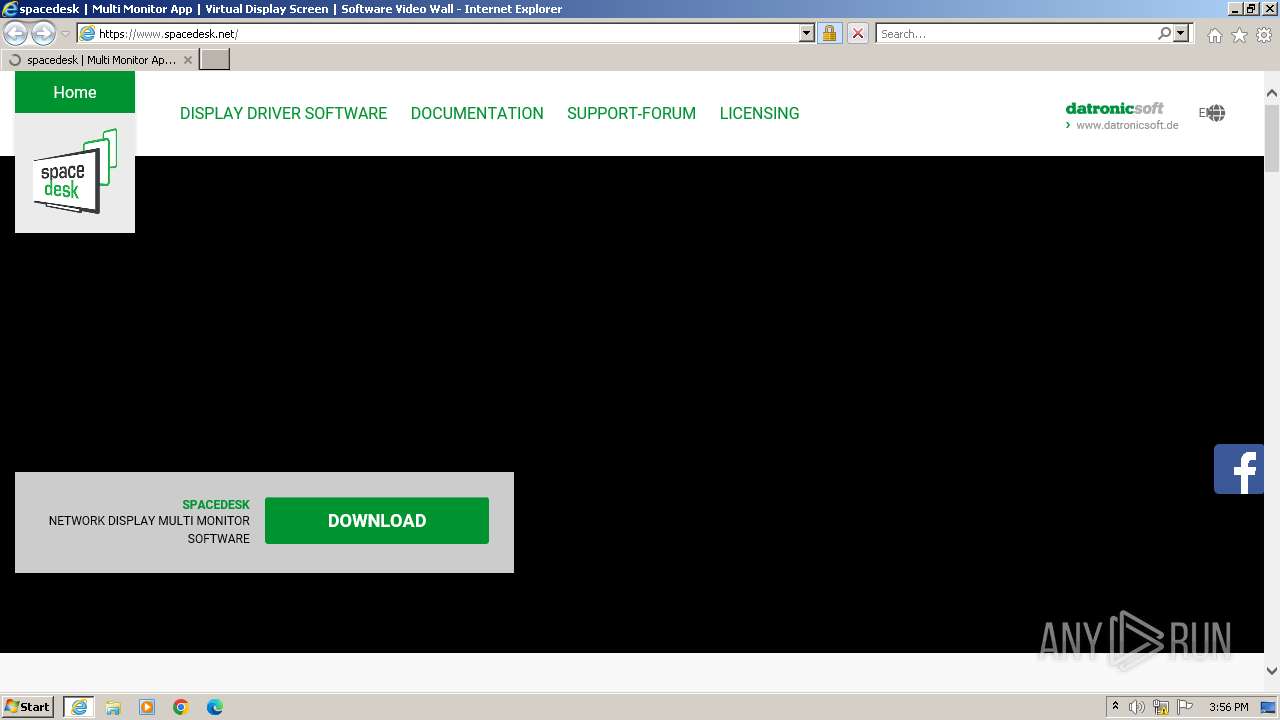
Task: Click the search magnifier icon
Action: pos(1164,33)
